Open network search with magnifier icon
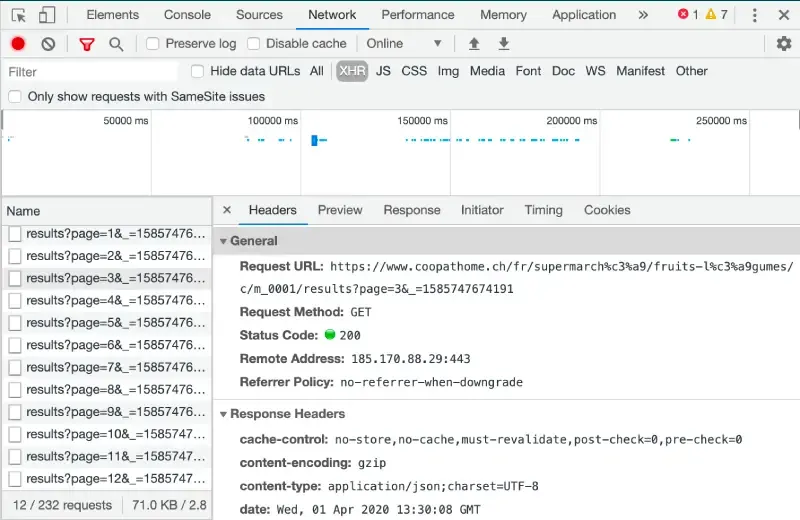 [116, 44]
